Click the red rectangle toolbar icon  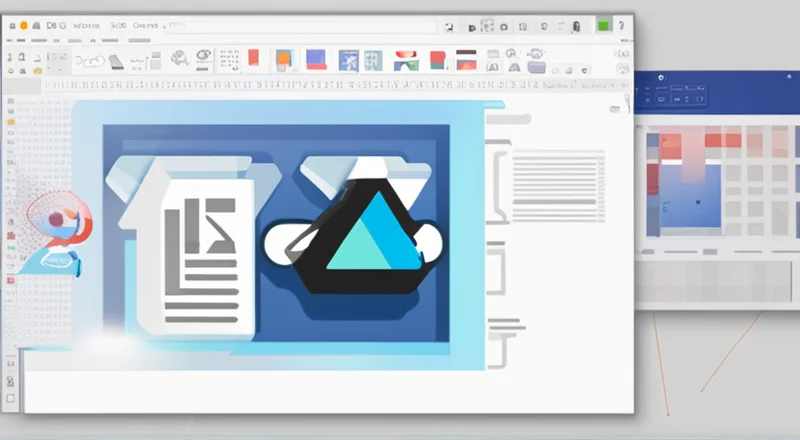click(254, 58)
